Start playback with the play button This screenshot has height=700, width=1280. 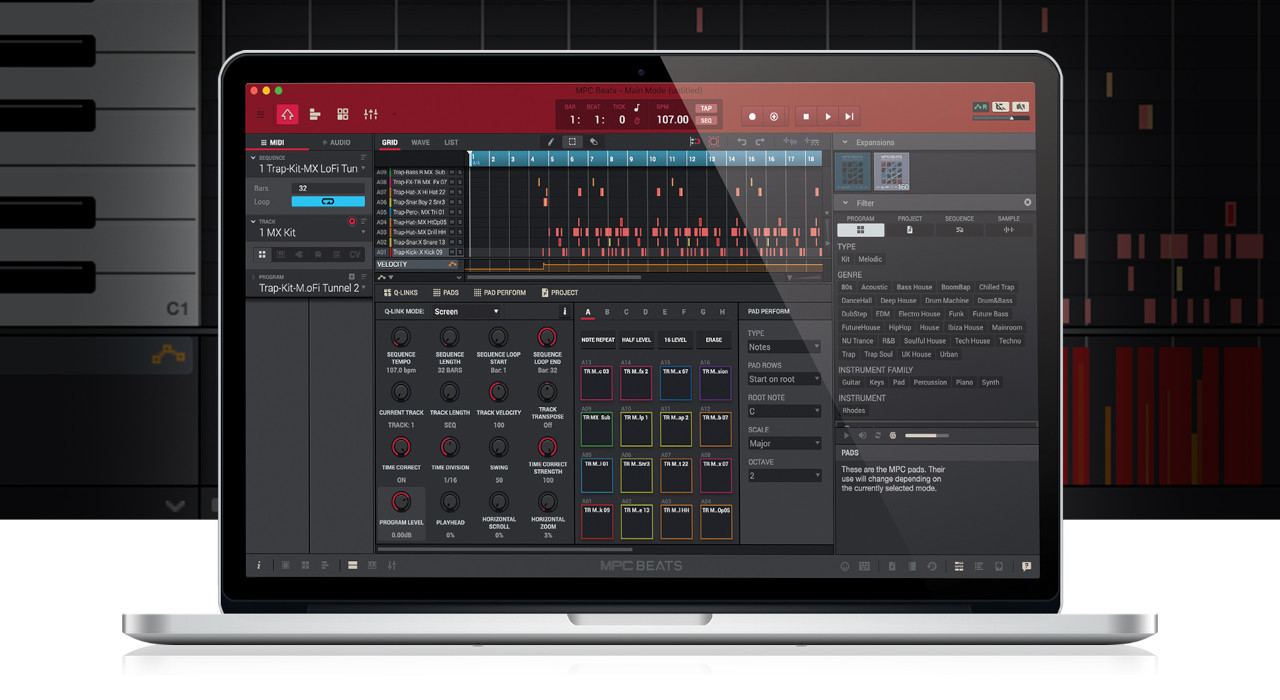[x=828, y=117]
